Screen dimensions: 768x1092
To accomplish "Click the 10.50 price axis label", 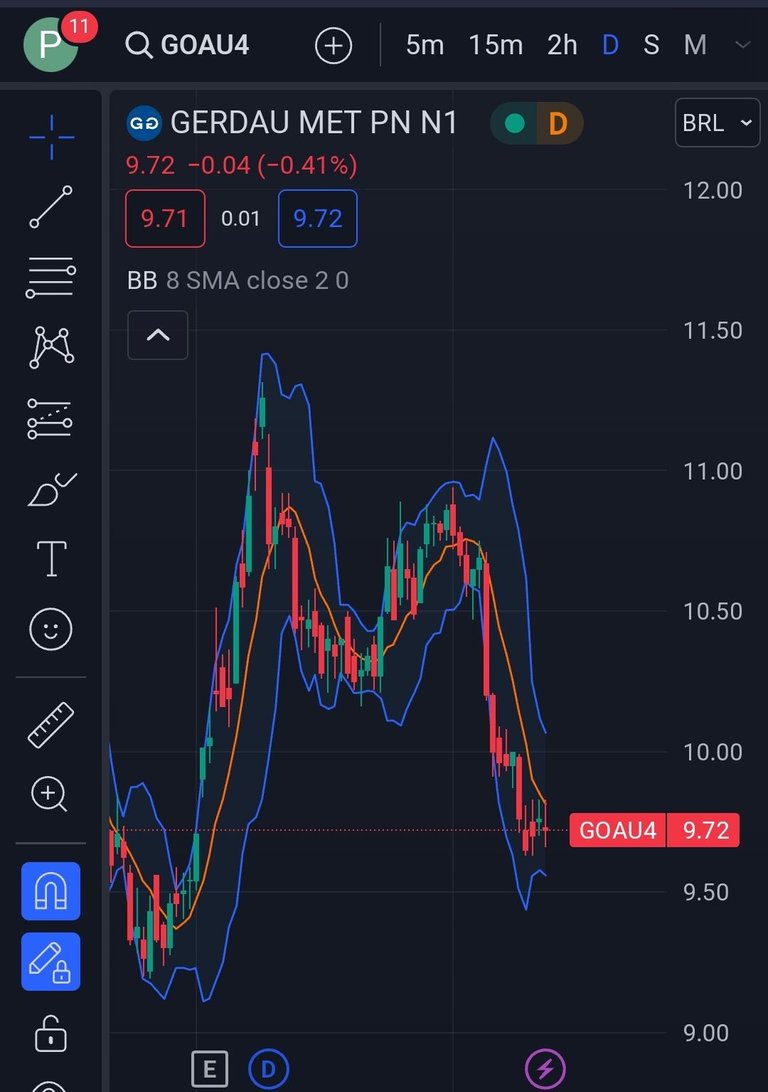I will coord(712,611).
